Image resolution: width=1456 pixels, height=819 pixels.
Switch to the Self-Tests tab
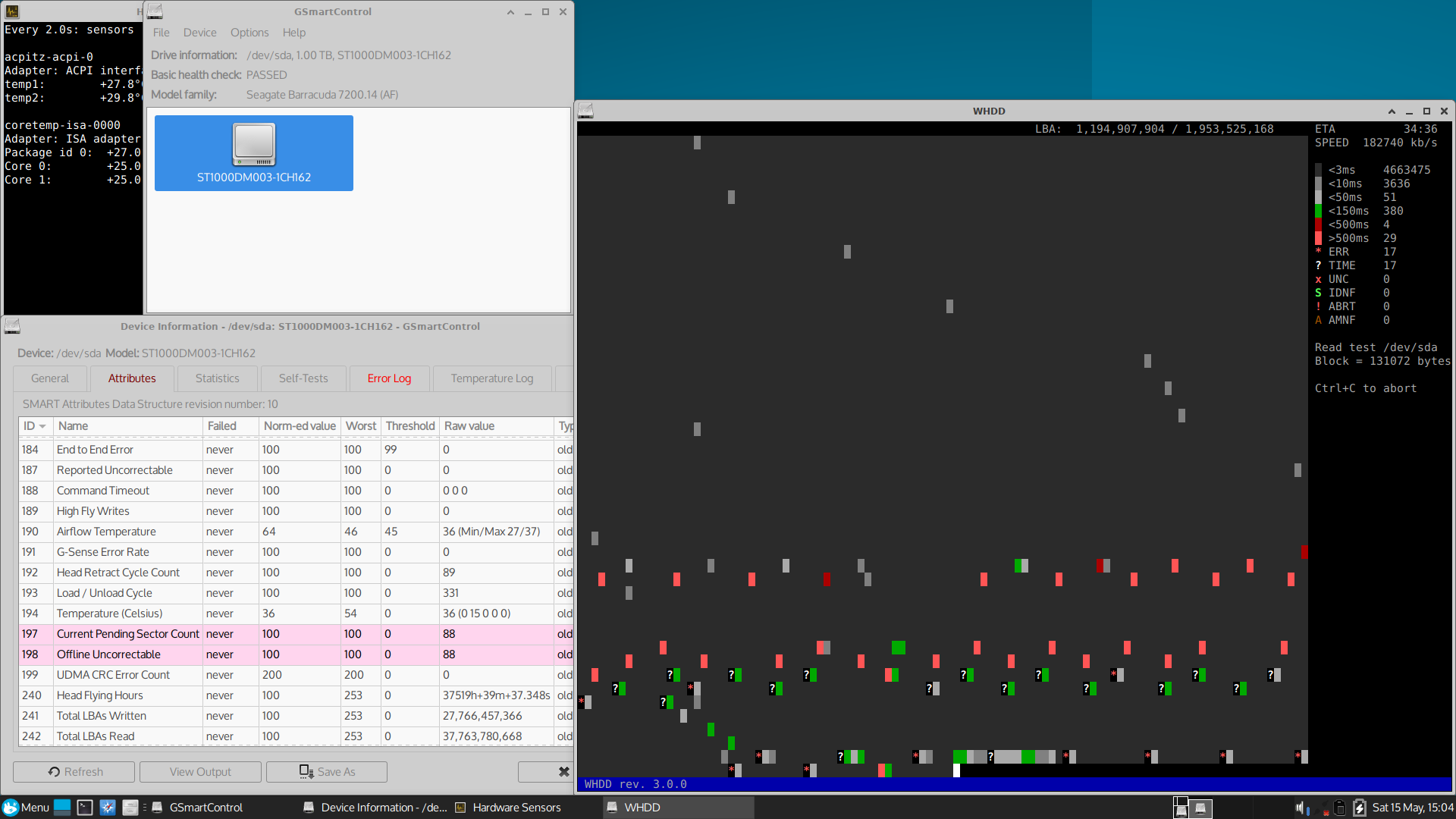[303, 378]
